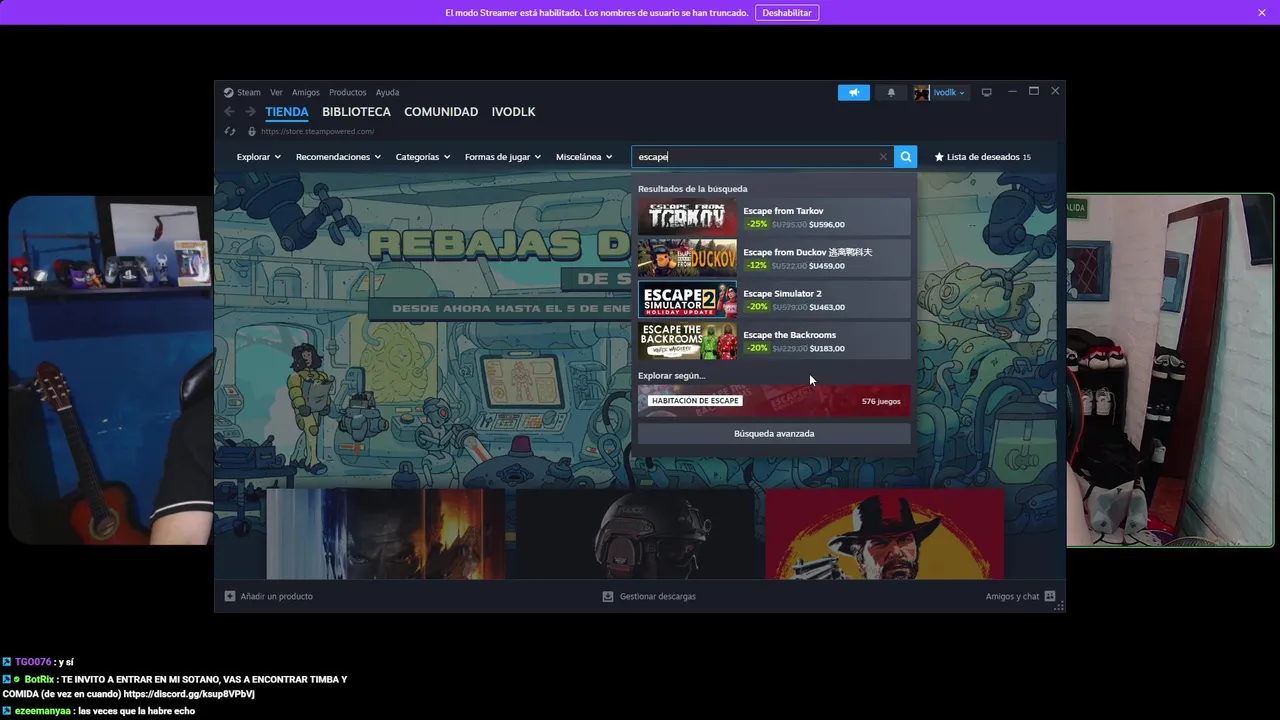Click the page reload icon beside URL
Image resolution: width=1280 pixels, height=720 pixels.
point(230,131)
